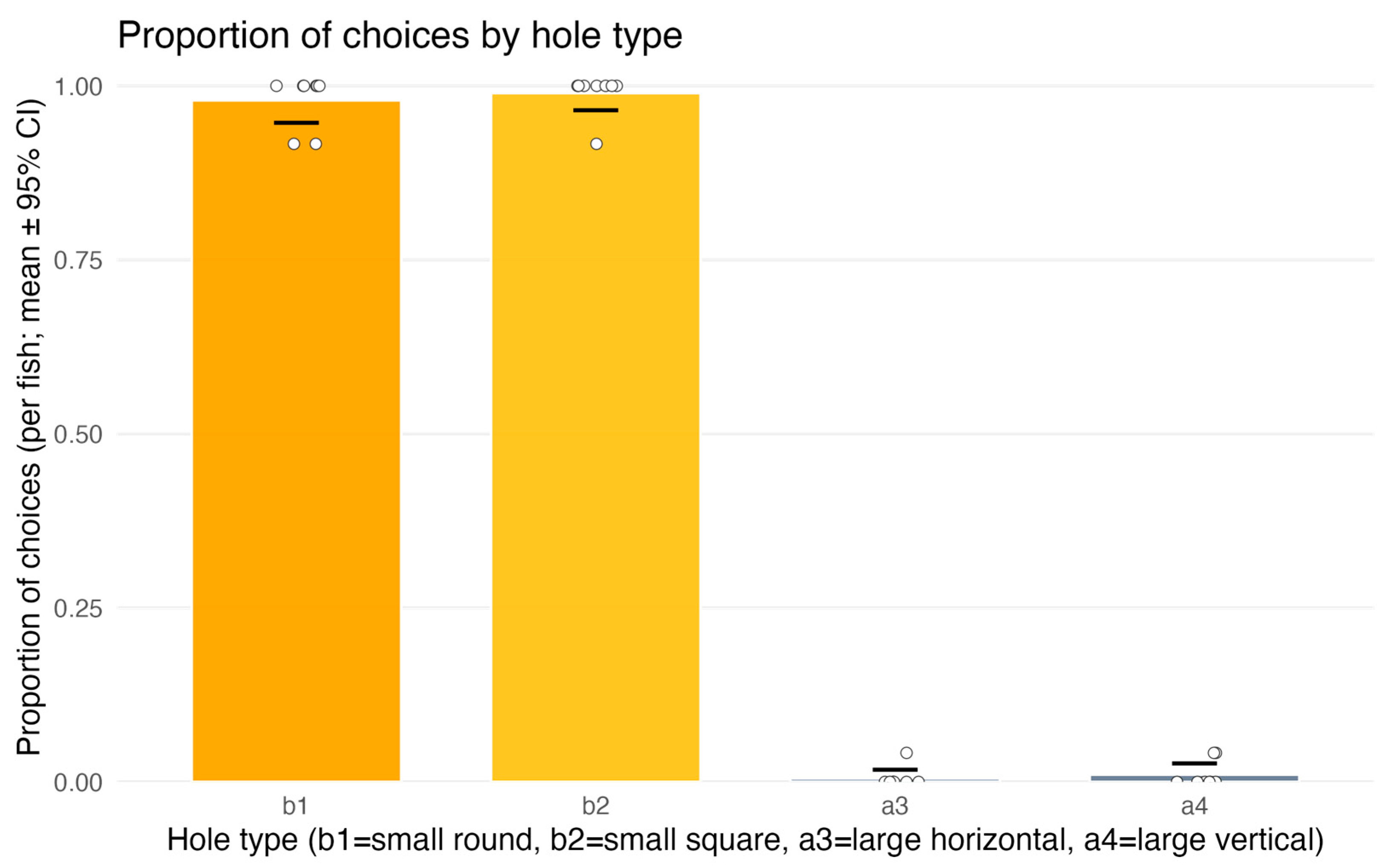Click the 1.00 y-axis tick label
This screenshot has width=1391, height=868.
click(x=78, y=87)
